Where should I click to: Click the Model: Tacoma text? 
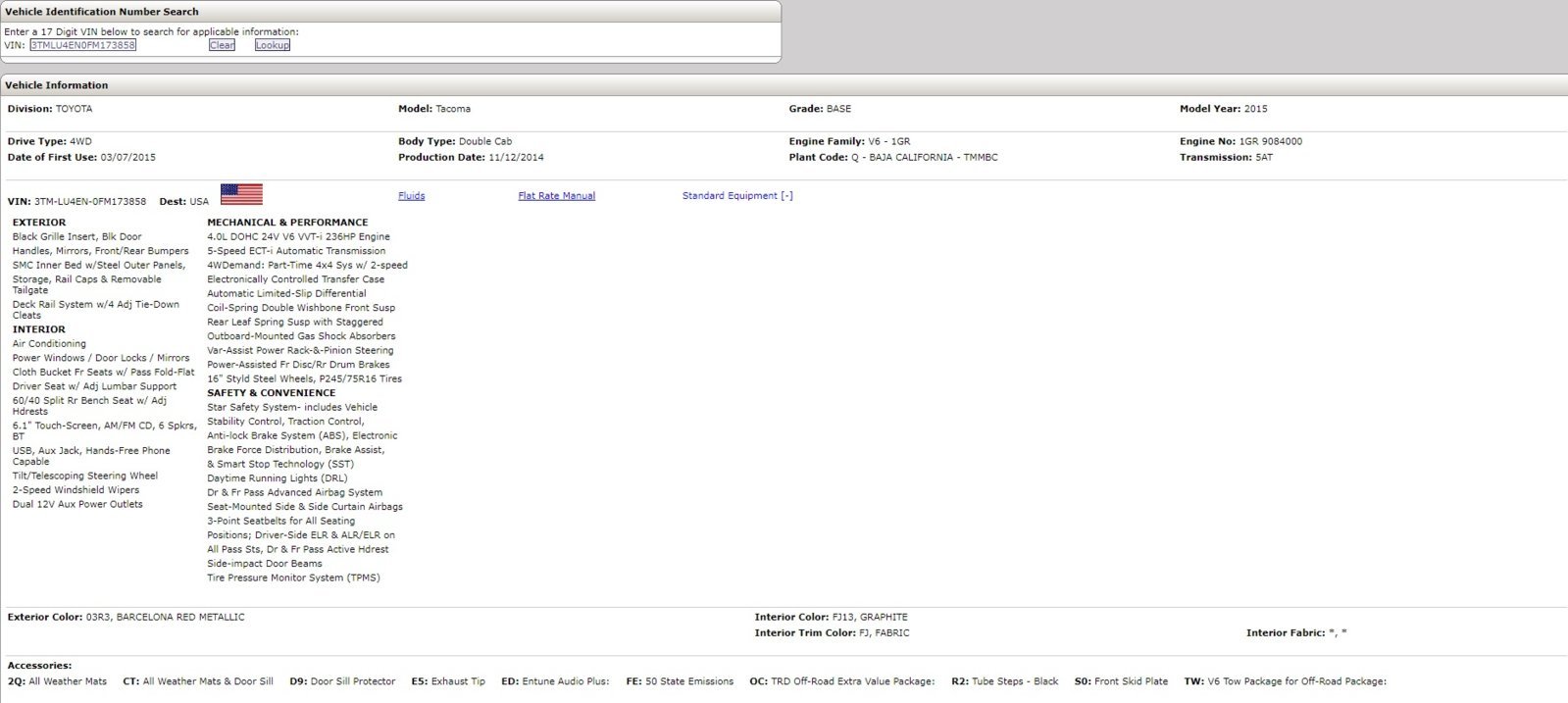pos(434,109)
